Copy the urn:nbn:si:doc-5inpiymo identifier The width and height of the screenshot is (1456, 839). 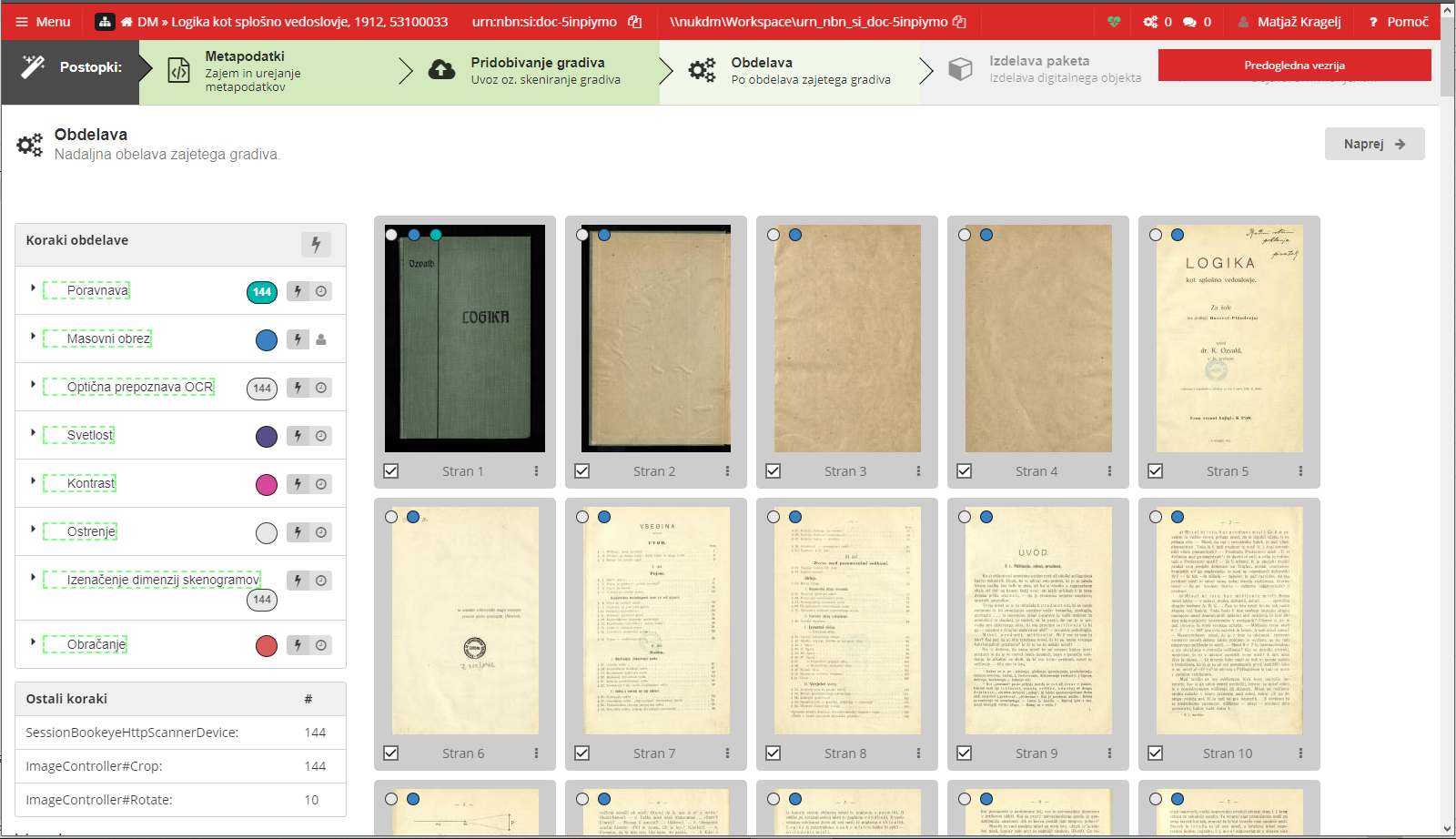click(x=635, y=22)
